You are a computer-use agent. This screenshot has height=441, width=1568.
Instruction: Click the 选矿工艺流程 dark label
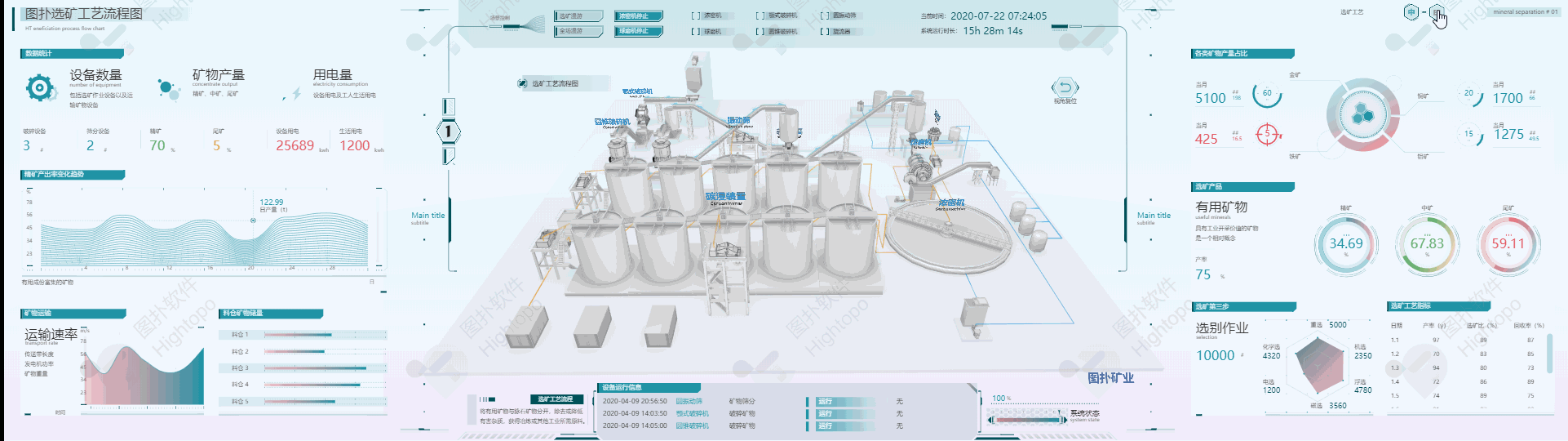tap(556, 399)
